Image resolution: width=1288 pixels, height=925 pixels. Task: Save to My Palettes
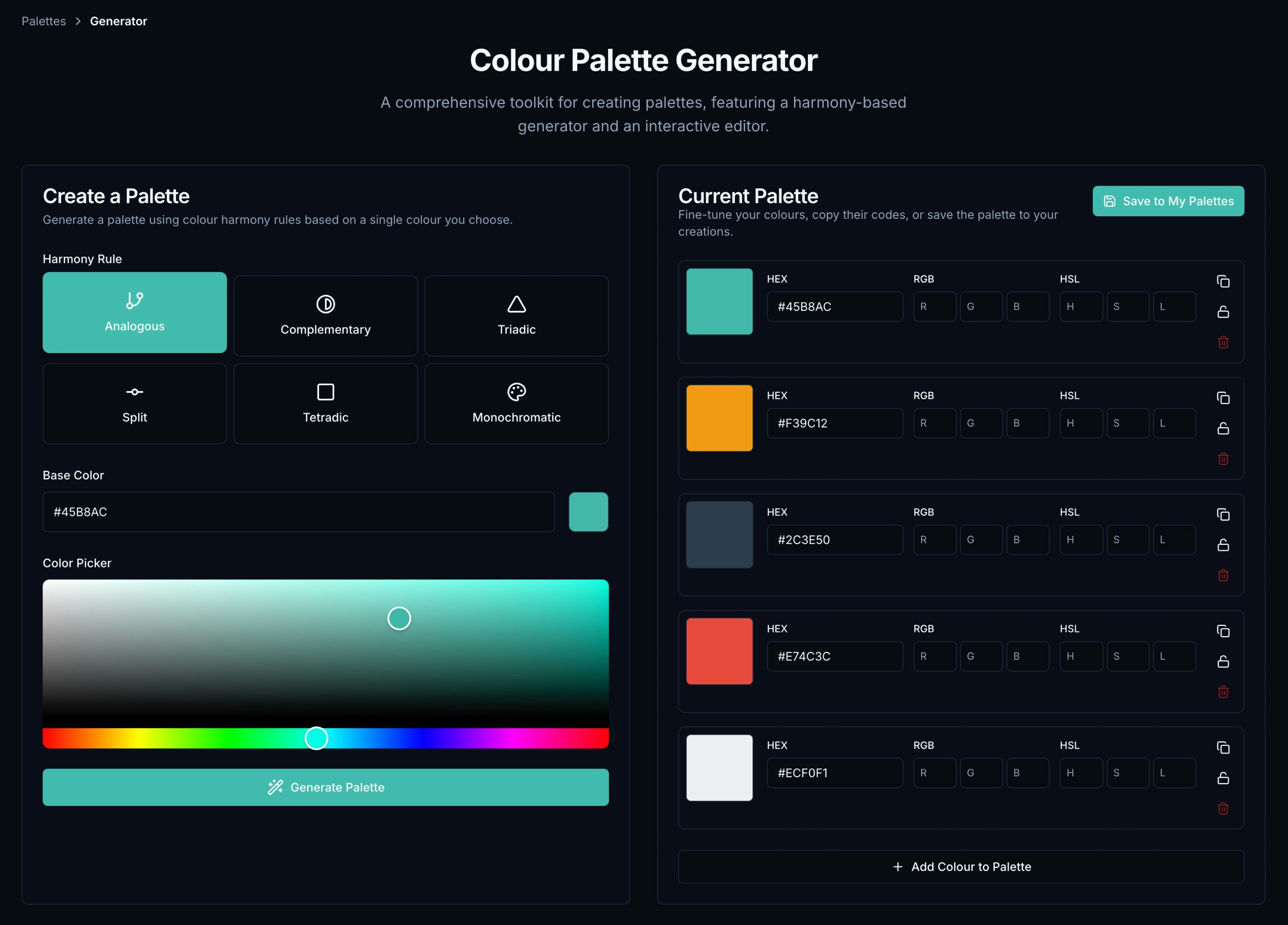[x=1168, y=201]
